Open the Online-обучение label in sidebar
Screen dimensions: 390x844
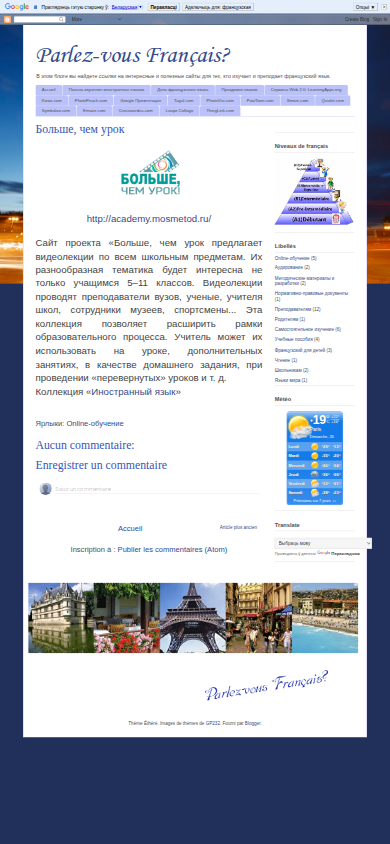point(292,258)
